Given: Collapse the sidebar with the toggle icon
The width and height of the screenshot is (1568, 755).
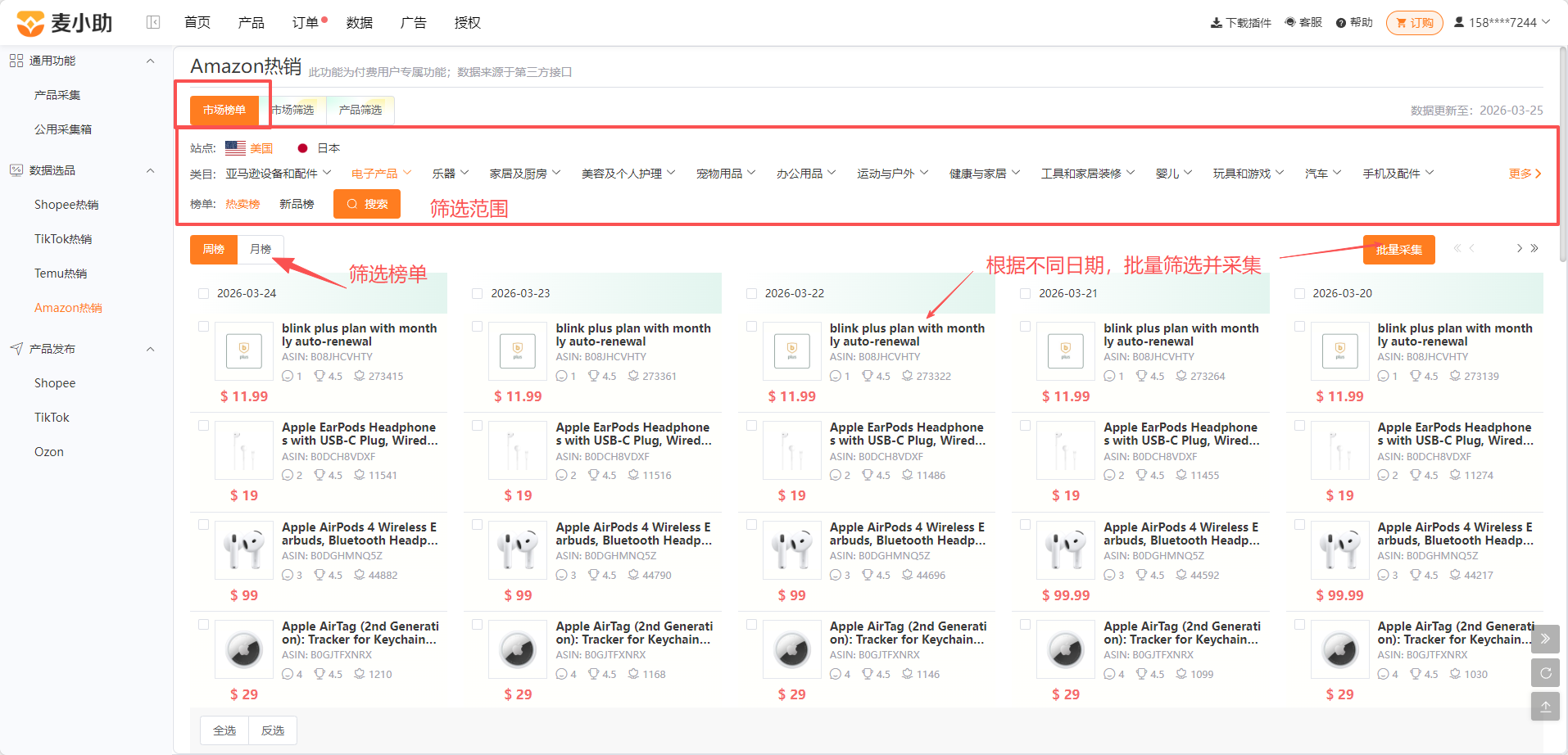Looking at the screenshot, I should click(x=153, y=22).
